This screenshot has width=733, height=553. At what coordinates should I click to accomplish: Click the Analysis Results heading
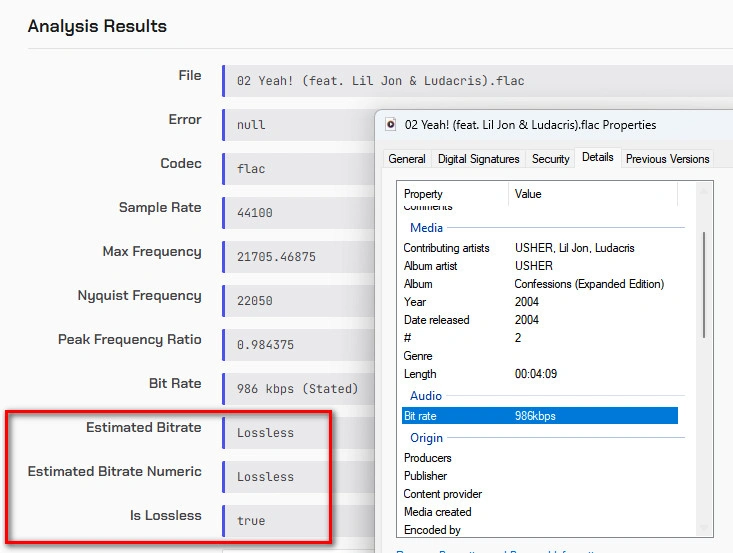coord(97,26)
